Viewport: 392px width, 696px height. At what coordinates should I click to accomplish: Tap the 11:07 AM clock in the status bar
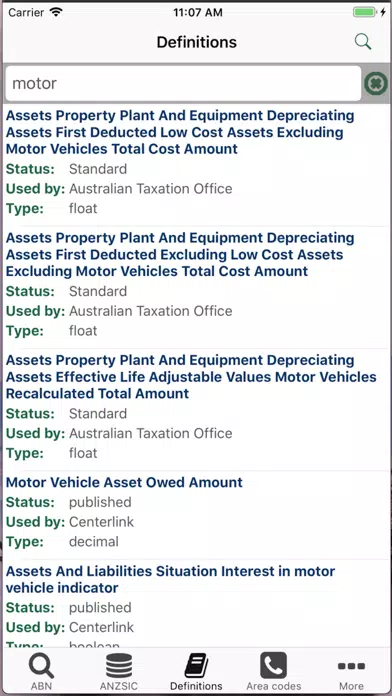click(x=198, y=12)
